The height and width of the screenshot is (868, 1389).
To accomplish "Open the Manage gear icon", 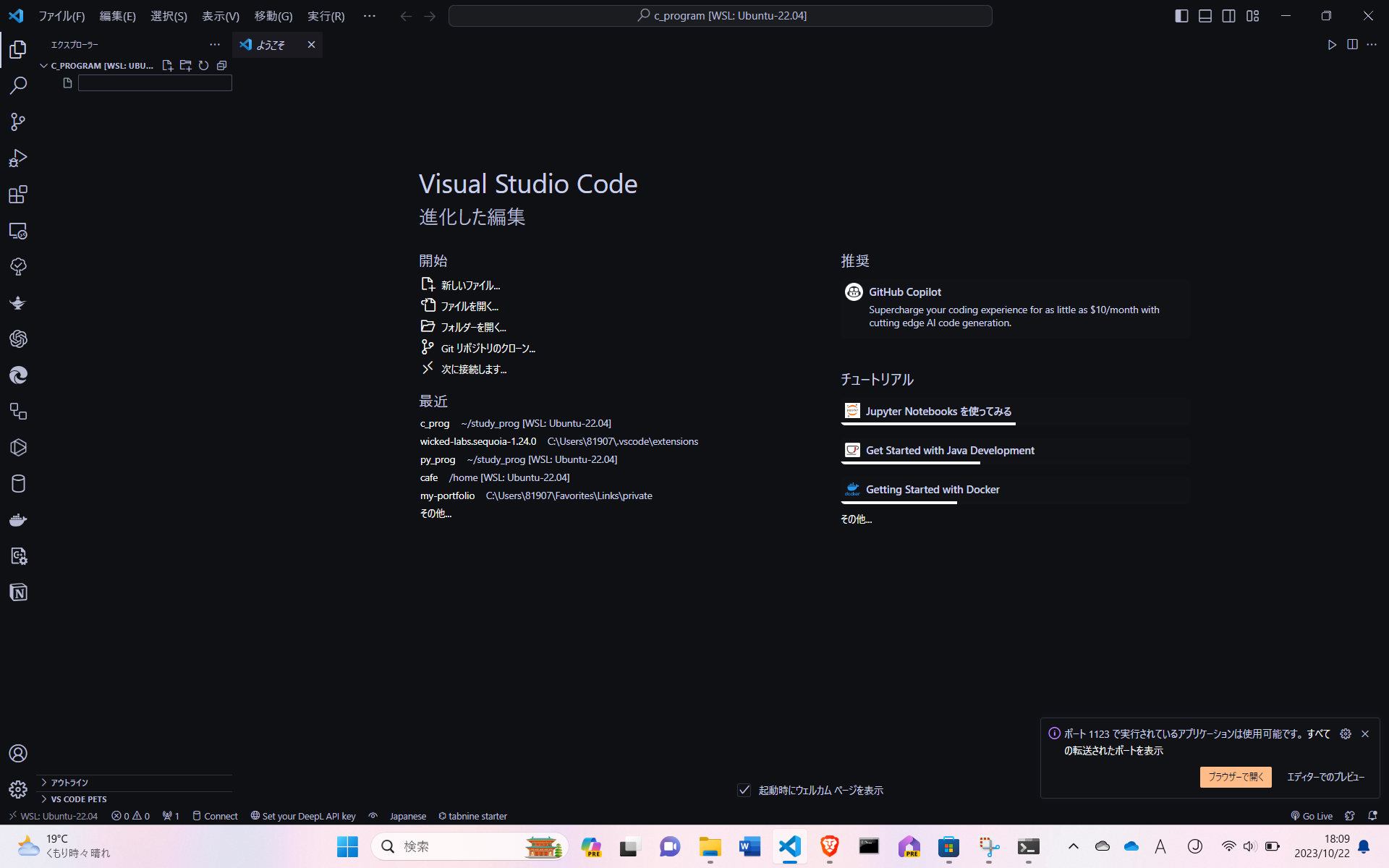I will [x=18, y=789].
